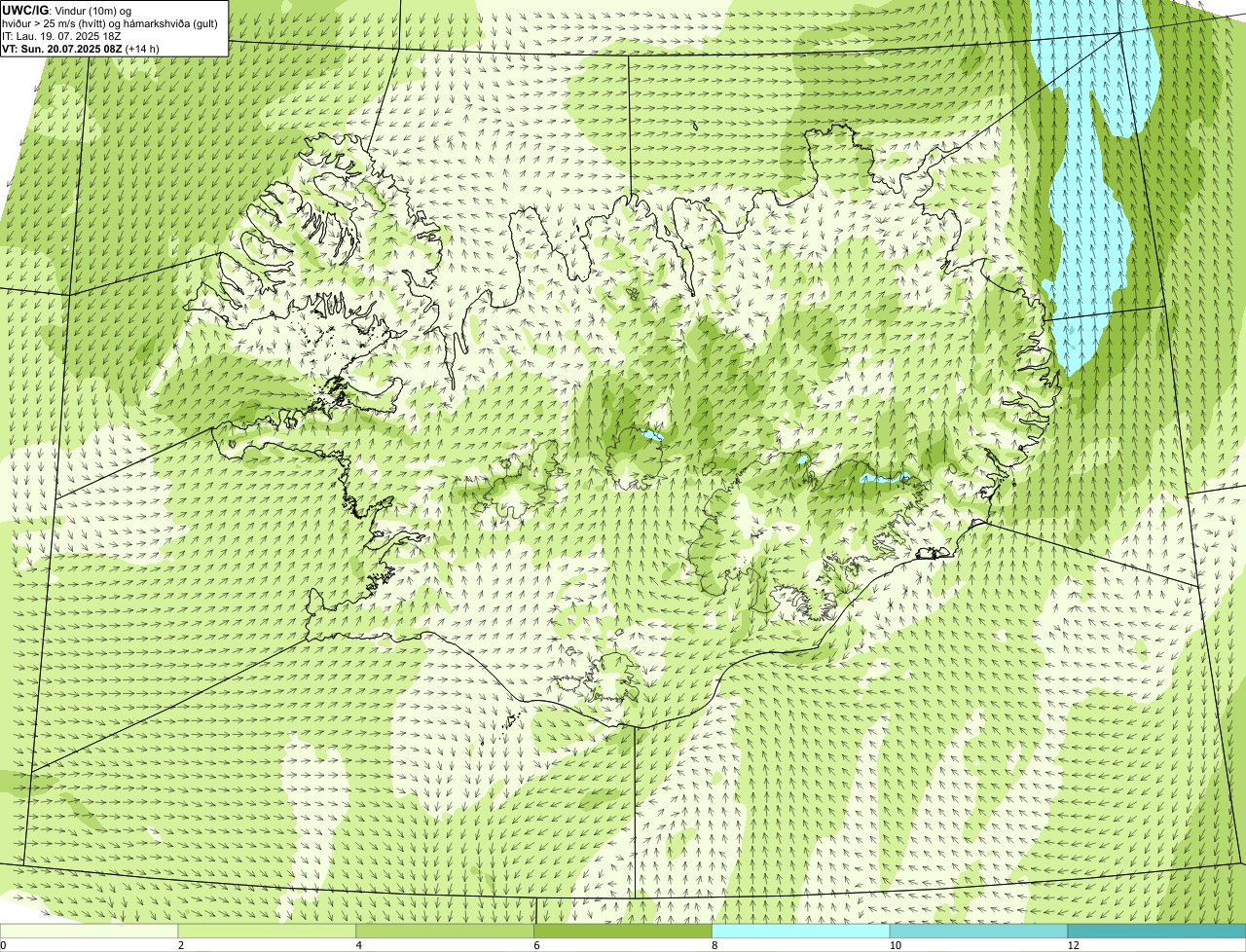Viewport: 1246px width, 952px height.
Task: Click the 'IT: Lau. 19. 07. 2025 18Z' line
Action: pos(62,35)
